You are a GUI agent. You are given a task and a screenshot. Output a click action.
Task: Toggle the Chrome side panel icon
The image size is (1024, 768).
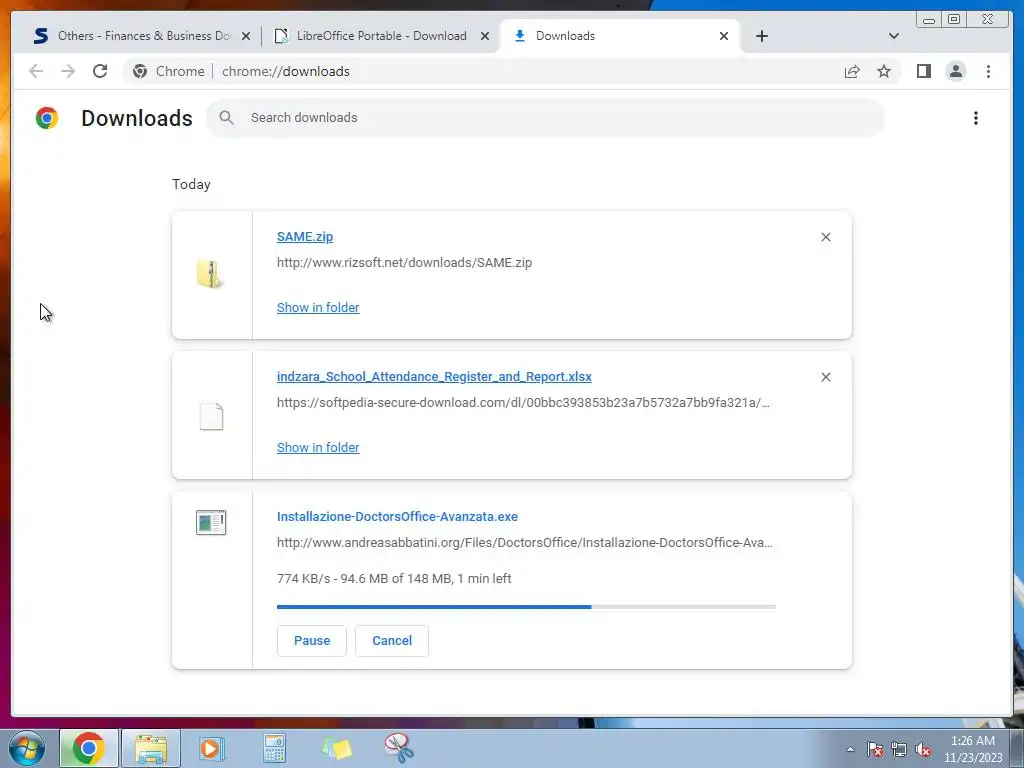(x=923, y=71)
